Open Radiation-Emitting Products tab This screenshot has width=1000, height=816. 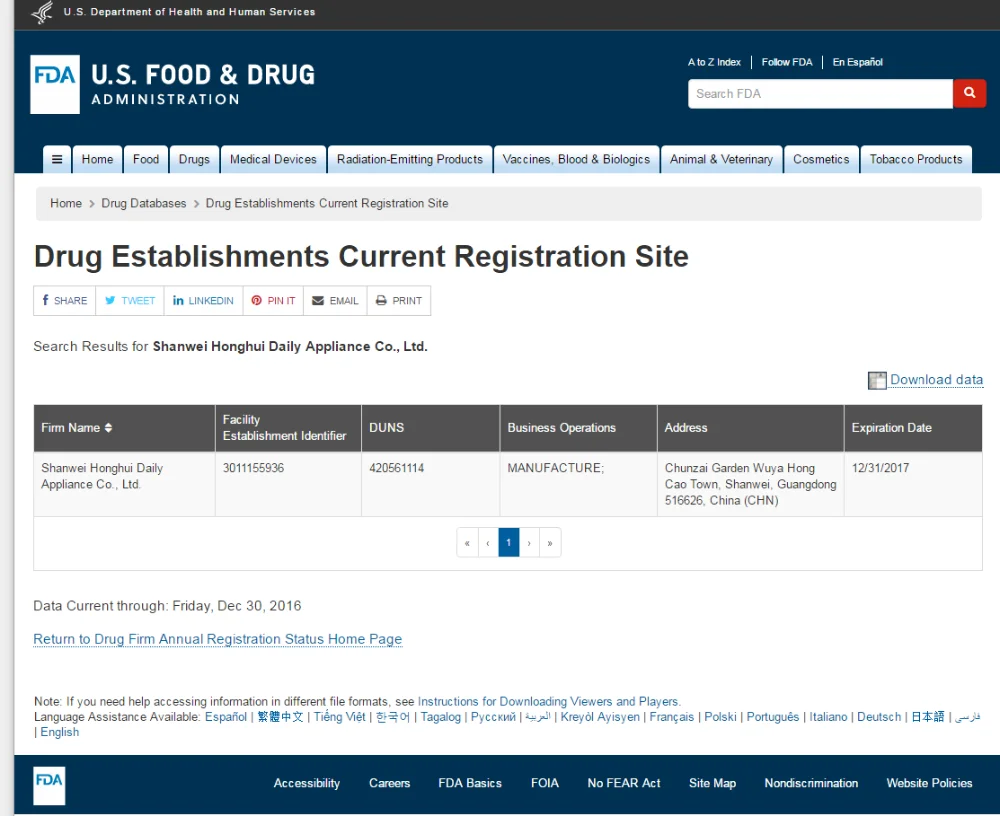click(409, 159)
